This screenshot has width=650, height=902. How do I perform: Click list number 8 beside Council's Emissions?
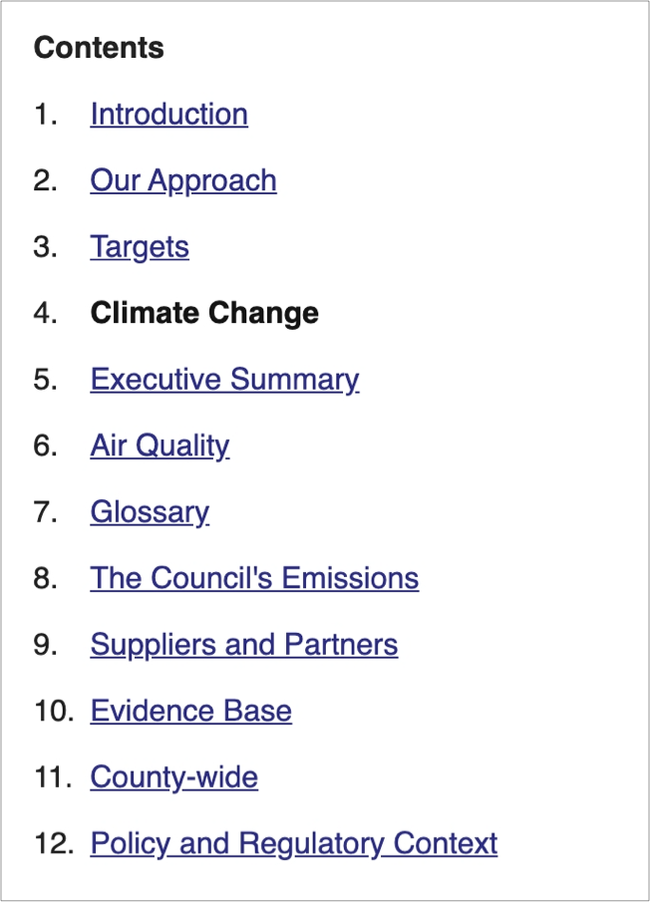45,578
